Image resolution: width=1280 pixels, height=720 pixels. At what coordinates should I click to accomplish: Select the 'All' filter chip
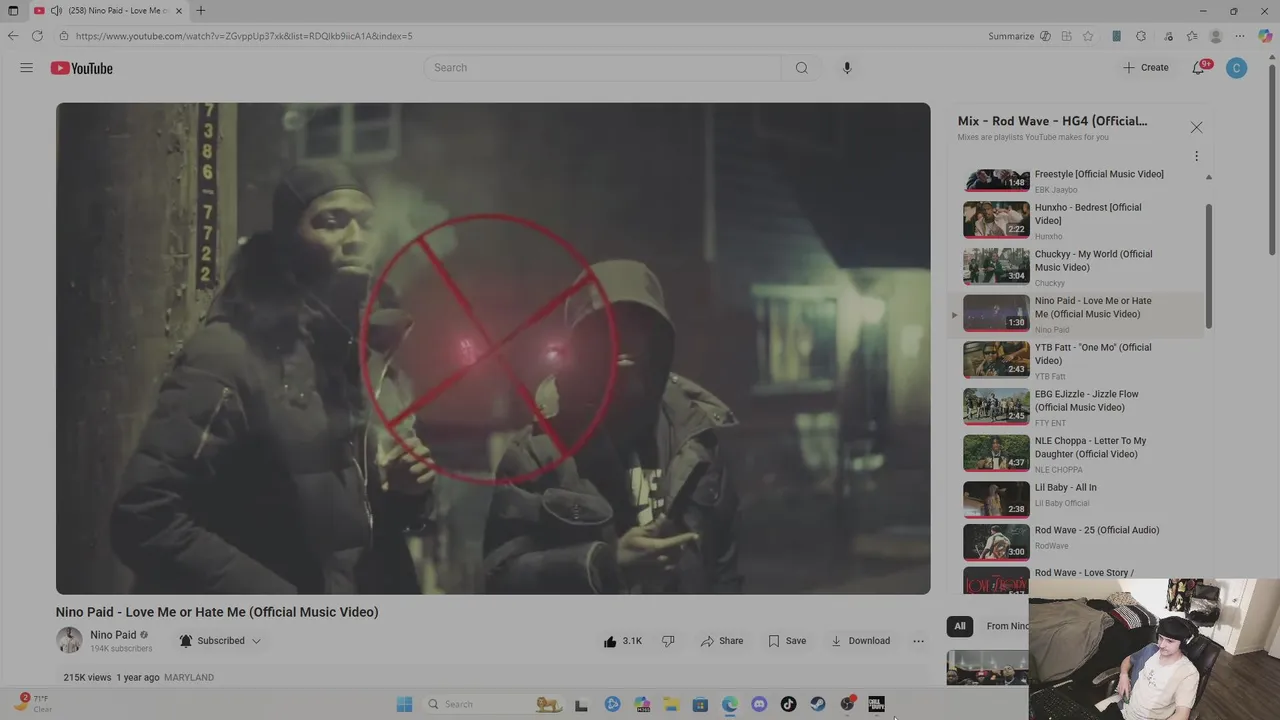coord(960,626)
